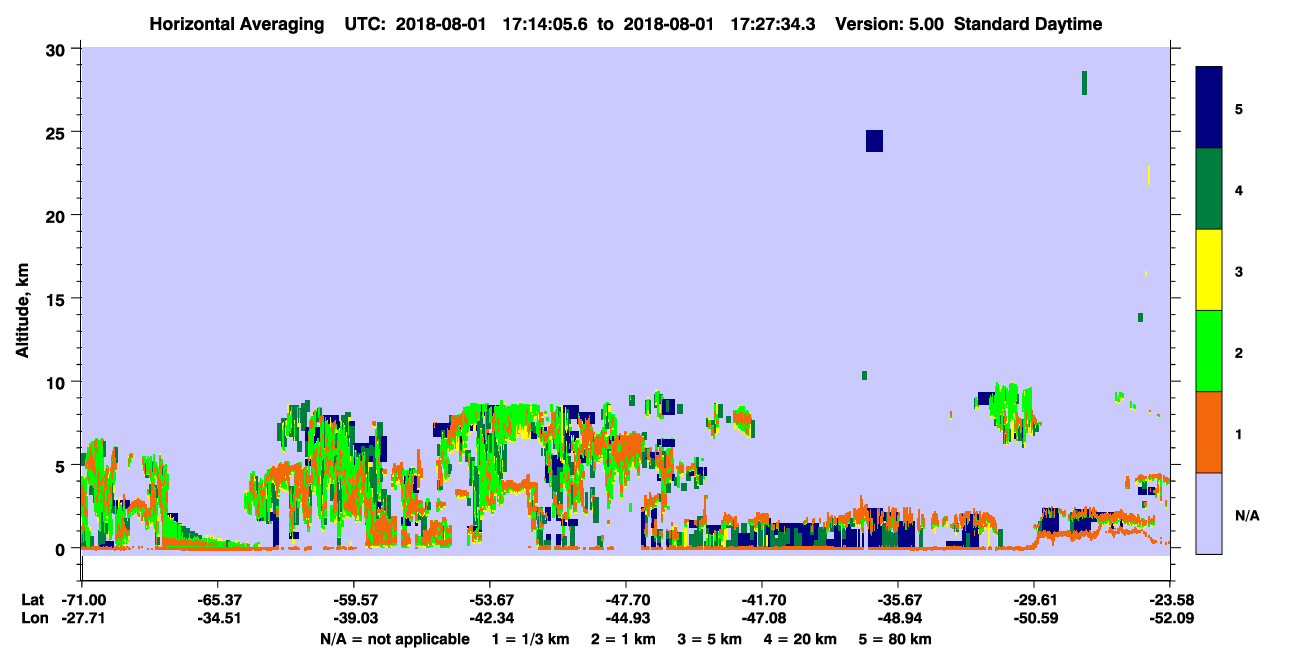The width and height of the screenshot is (1300, 667).
Task: Click the bright green level 2 legend segment
Action: [x=1209, y=351]
